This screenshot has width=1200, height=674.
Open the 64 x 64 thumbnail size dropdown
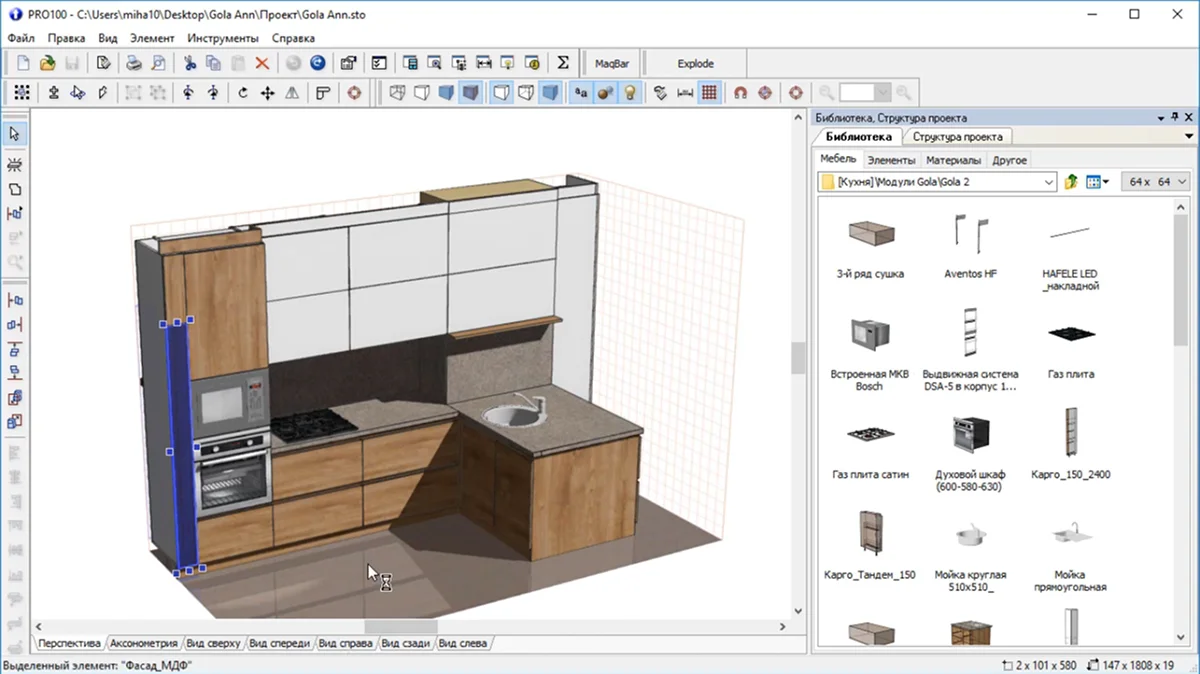click(x=1182, y=182)
